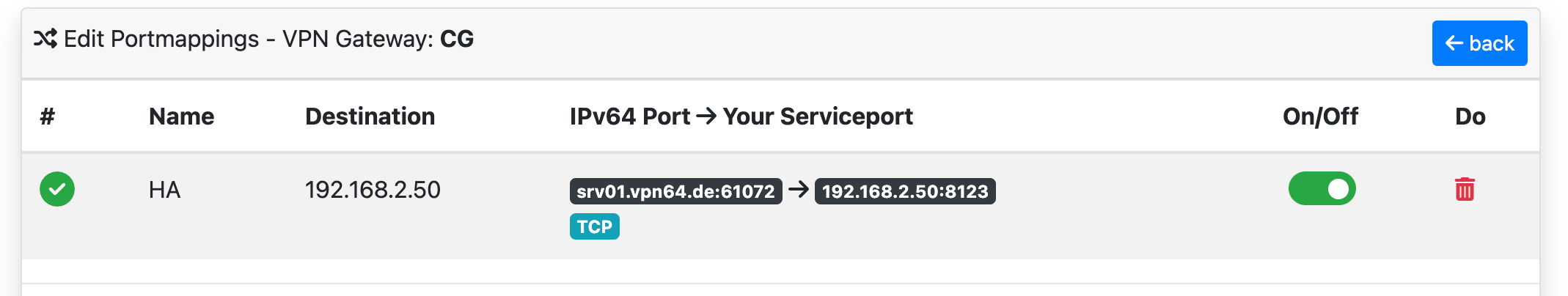Click the red trash delete icon
This screenshot has height=296, width=1568.
[x=1465, y=190]
